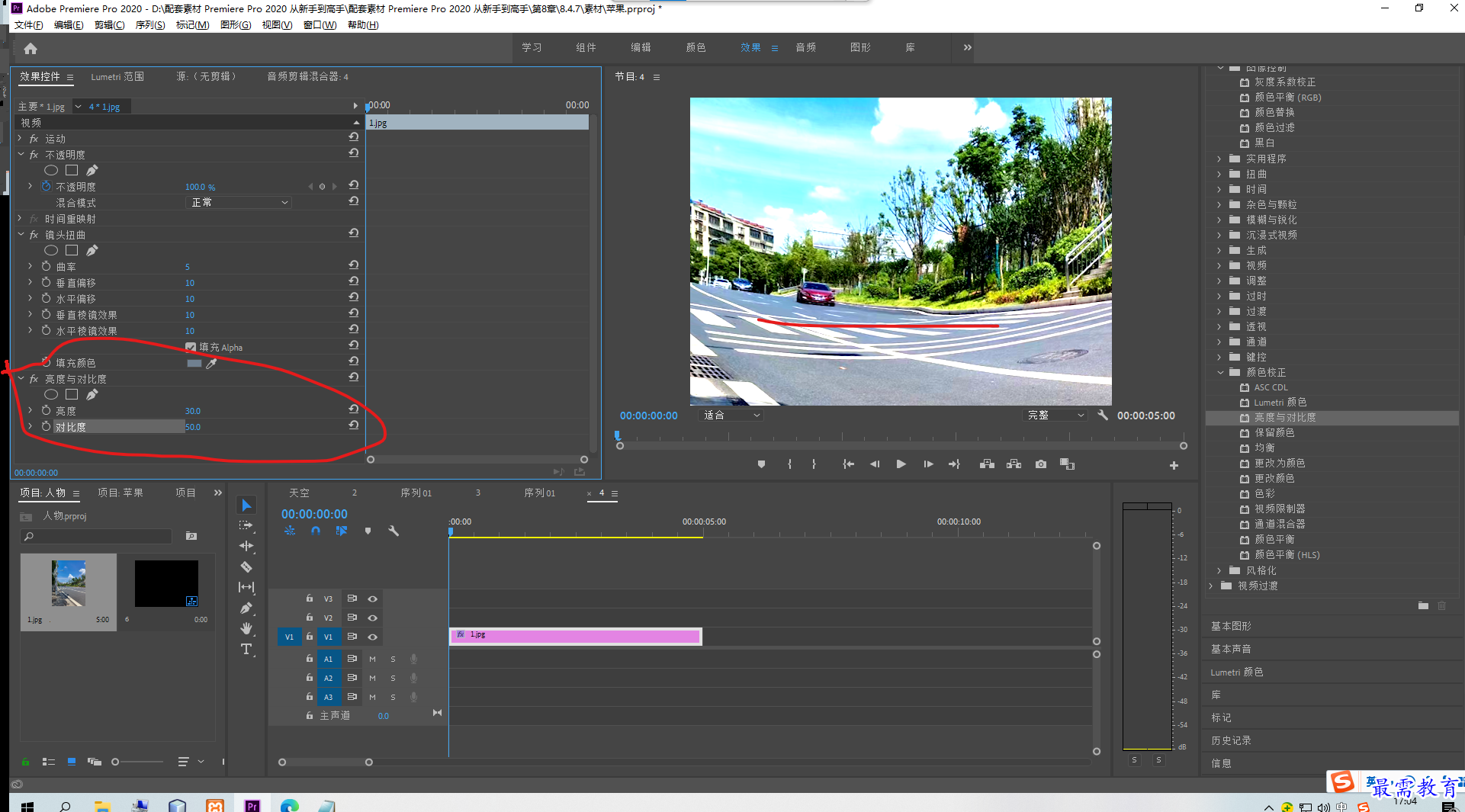
Task: Solo audio track A2
Action: pos(394,679)
